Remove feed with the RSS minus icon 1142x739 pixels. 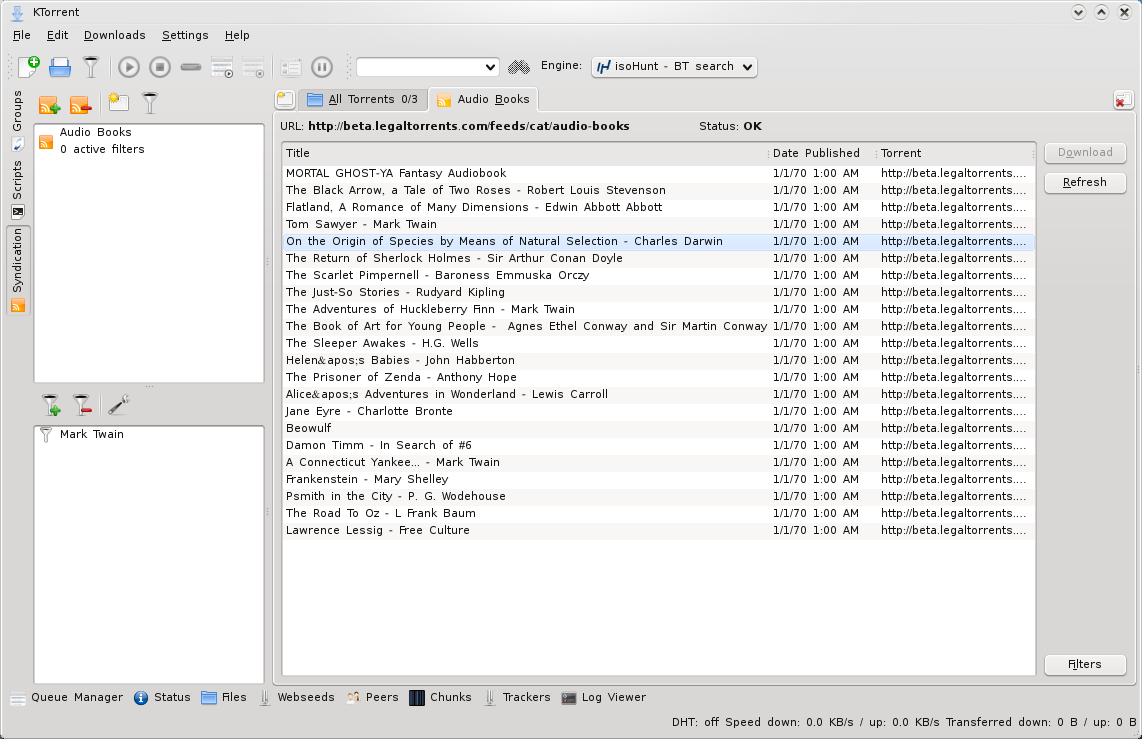click(x=80, y=105)
